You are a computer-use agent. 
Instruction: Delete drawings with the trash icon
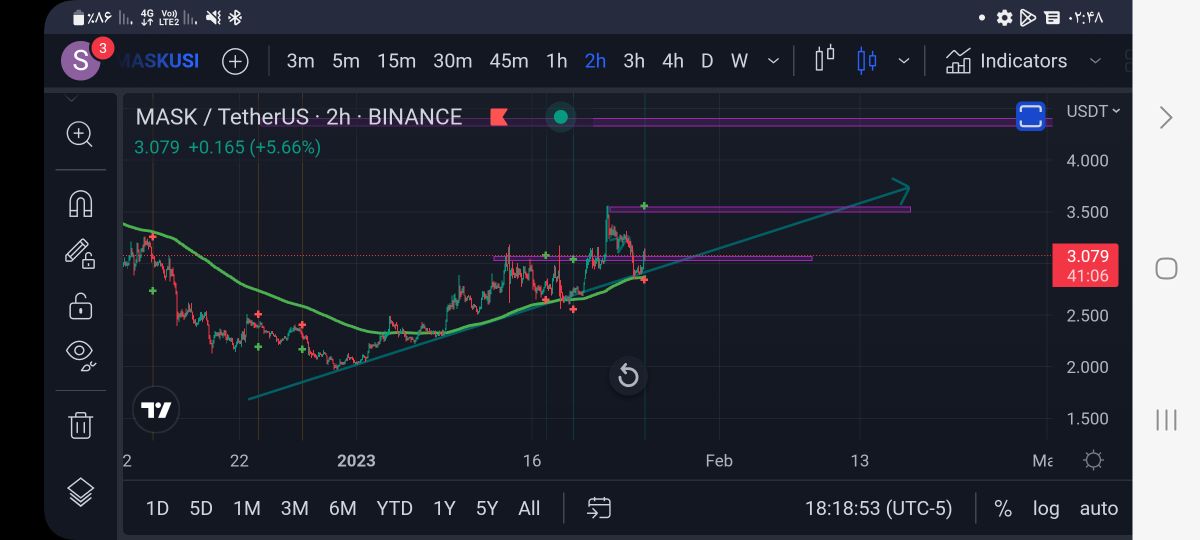[x=80, y=425]
